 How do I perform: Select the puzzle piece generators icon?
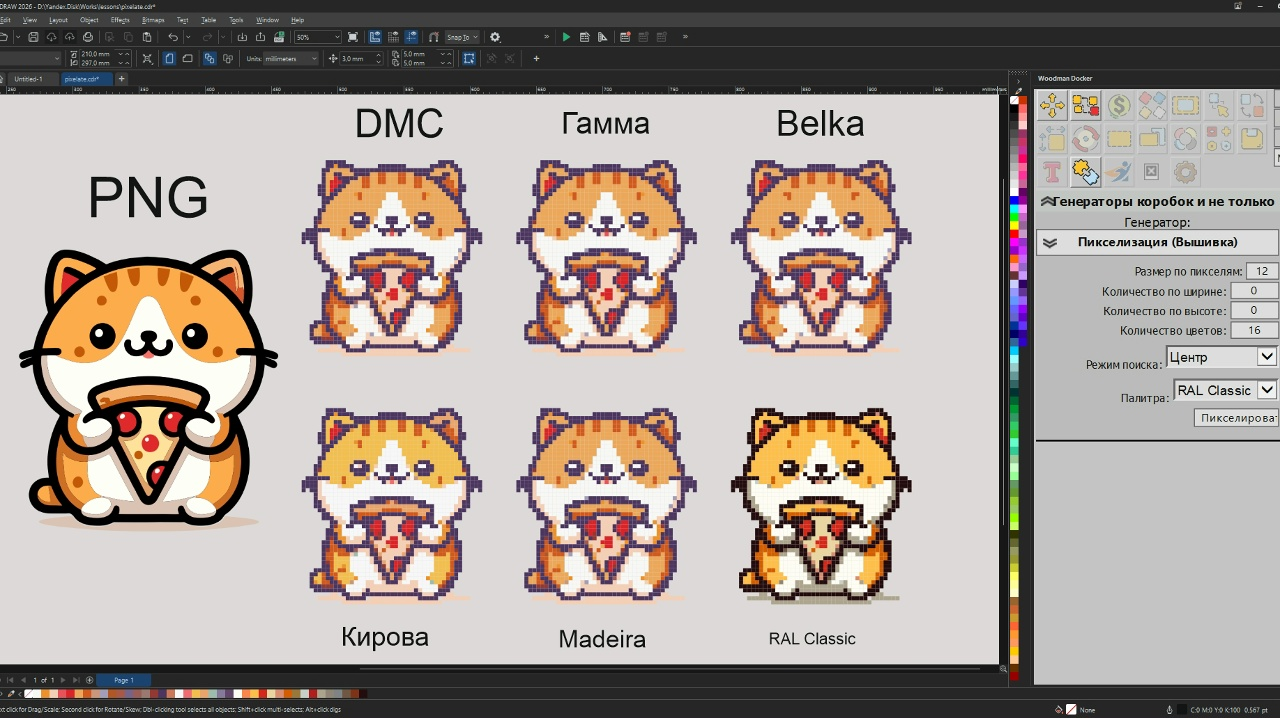pos(1085,171)
